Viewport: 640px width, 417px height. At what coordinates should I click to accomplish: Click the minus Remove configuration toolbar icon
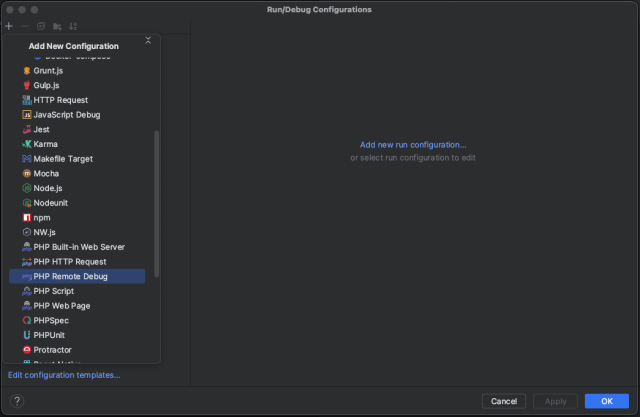click(x=24, y=26)
